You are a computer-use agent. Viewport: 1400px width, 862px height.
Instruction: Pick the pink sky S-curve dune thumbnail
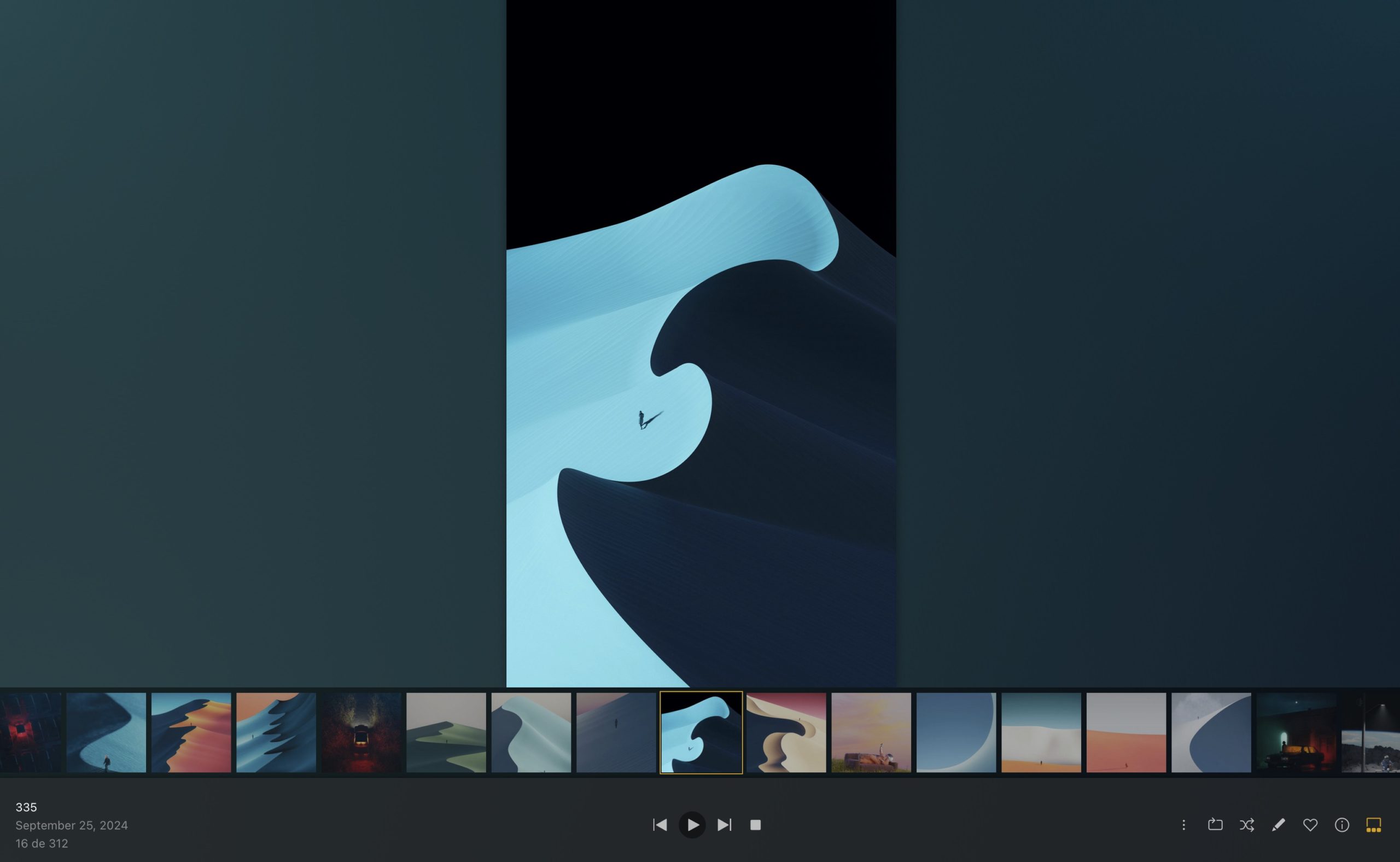coord(785,732)
